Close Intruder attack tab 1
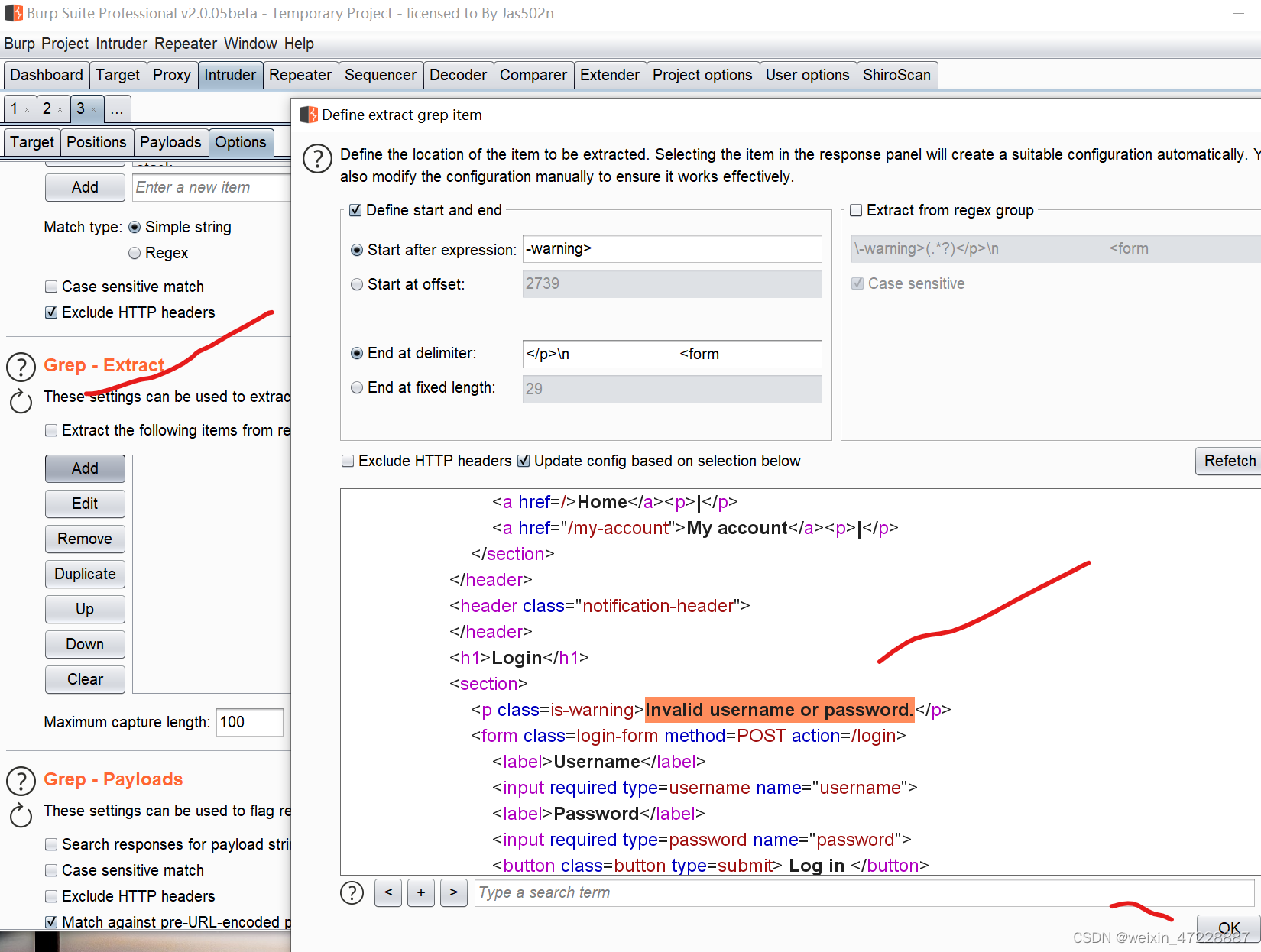The width and height of the screenshot is (1261, 952). (x=28, y=109)
